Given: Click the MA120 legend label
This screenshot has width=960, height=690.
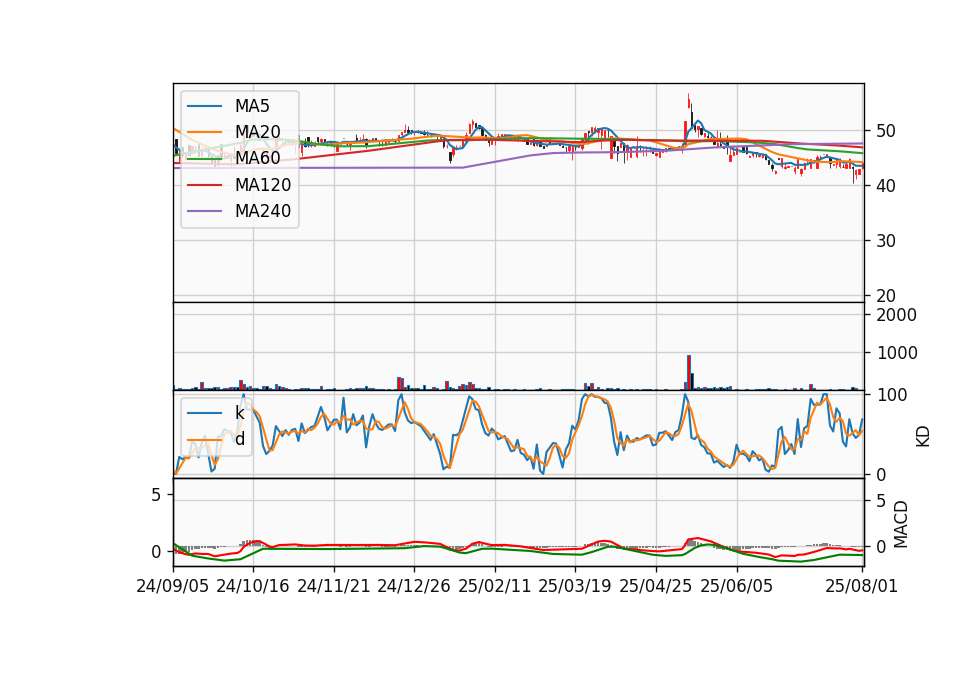Looking at the screenshot, I should 263,184.
